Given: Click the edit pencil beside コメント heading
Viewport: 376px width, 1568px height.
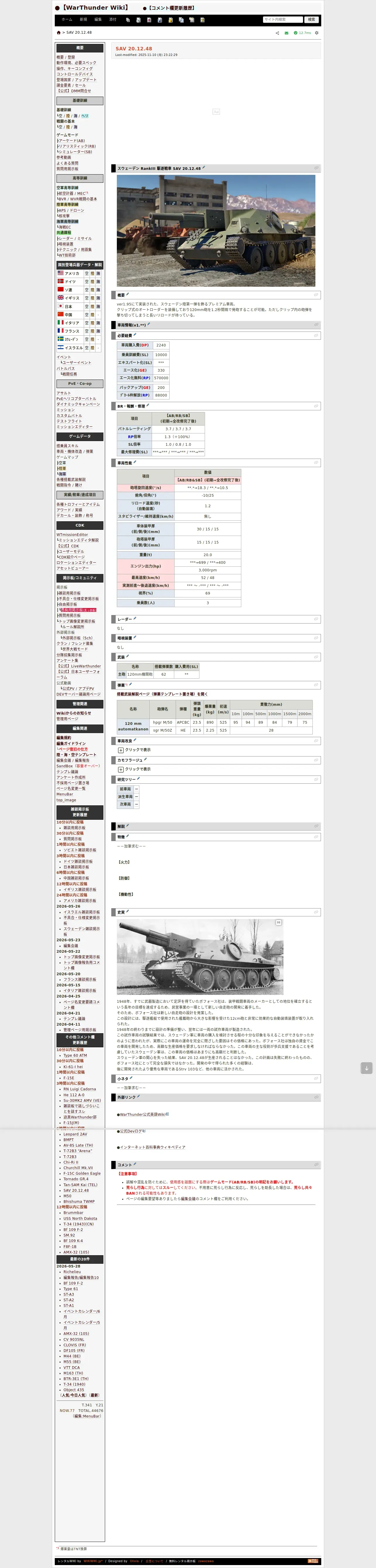Looking at the screenshot, I should click(x=135, y=1164).
